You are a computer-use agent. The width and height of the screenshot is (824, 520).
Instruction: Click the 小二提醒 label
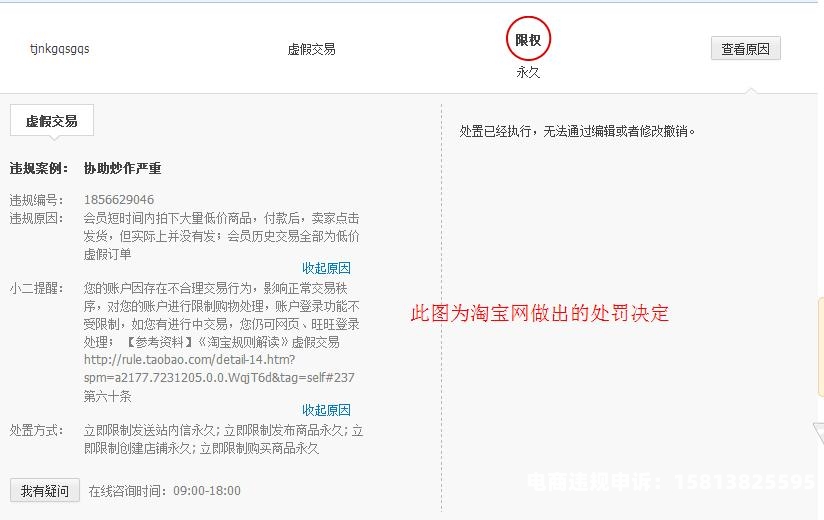(x=36, y=288)
